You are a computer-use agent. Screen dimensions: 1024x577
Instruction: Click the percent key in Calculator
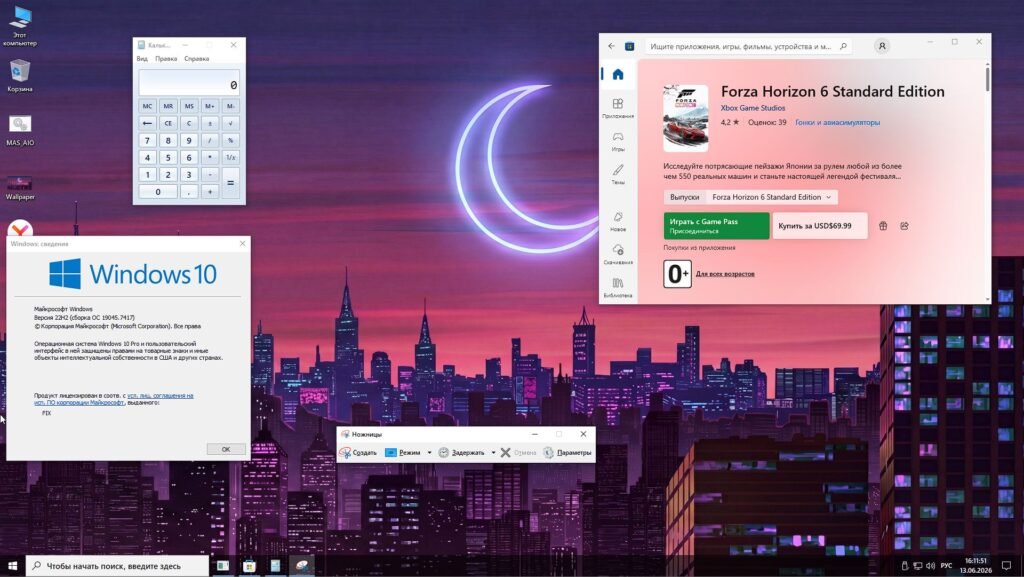tap(231, 140)
